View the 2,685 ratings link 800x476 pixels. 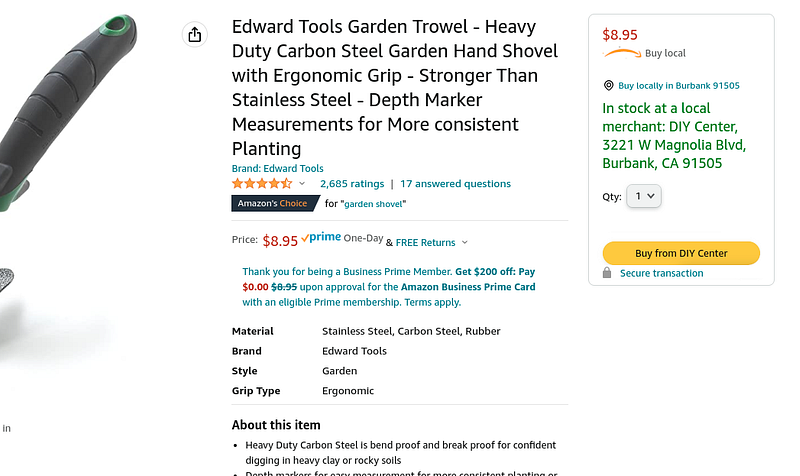(x=352, y=184)
